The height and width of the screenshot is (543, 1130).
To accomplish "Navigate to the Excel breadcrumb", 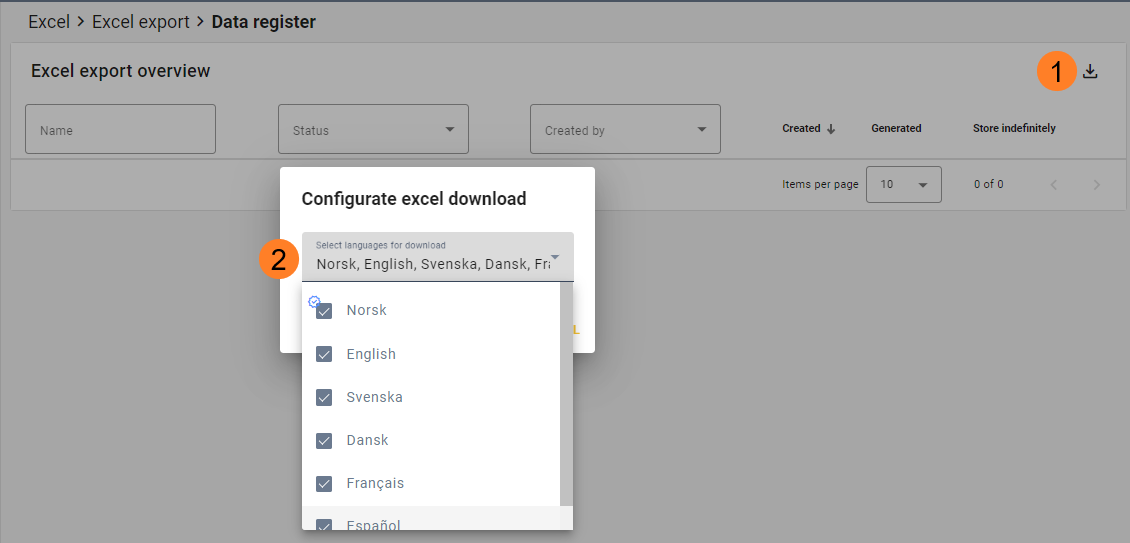I will (x=49, y=22).
